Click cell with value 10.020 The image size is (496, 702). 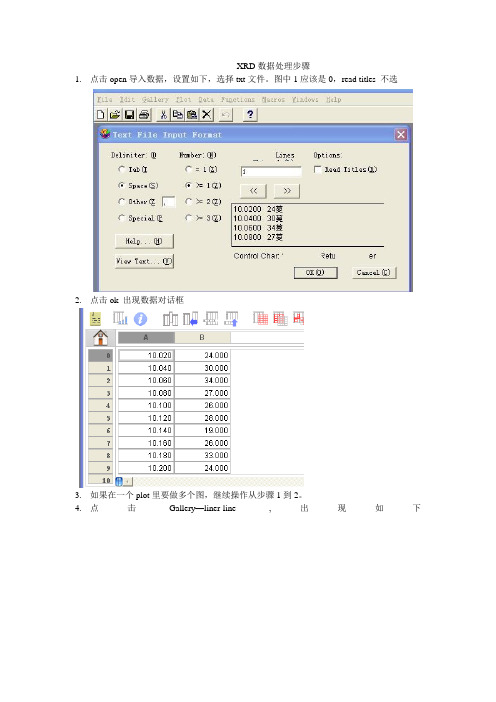click(x=146, y=355)
